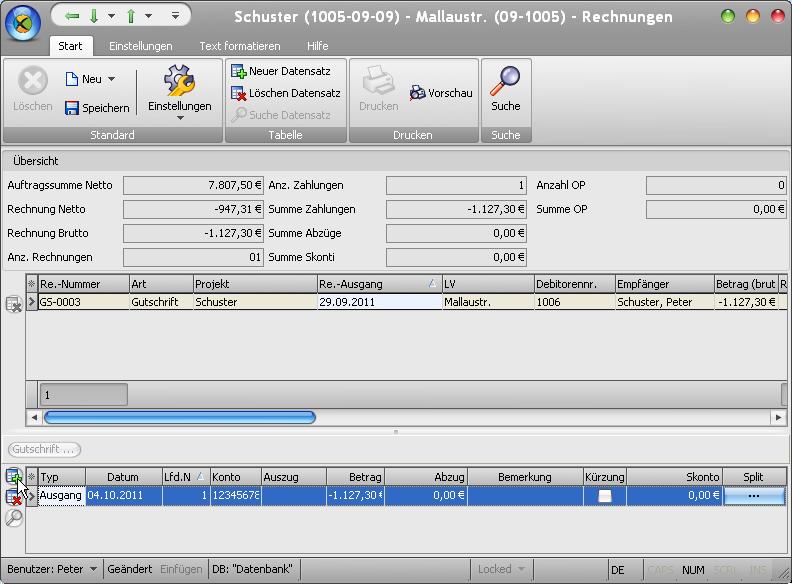Open dropdown next to the down arrow
This screenshot has width=792, height=584.
pyautogui.click(x=112, y=16)
